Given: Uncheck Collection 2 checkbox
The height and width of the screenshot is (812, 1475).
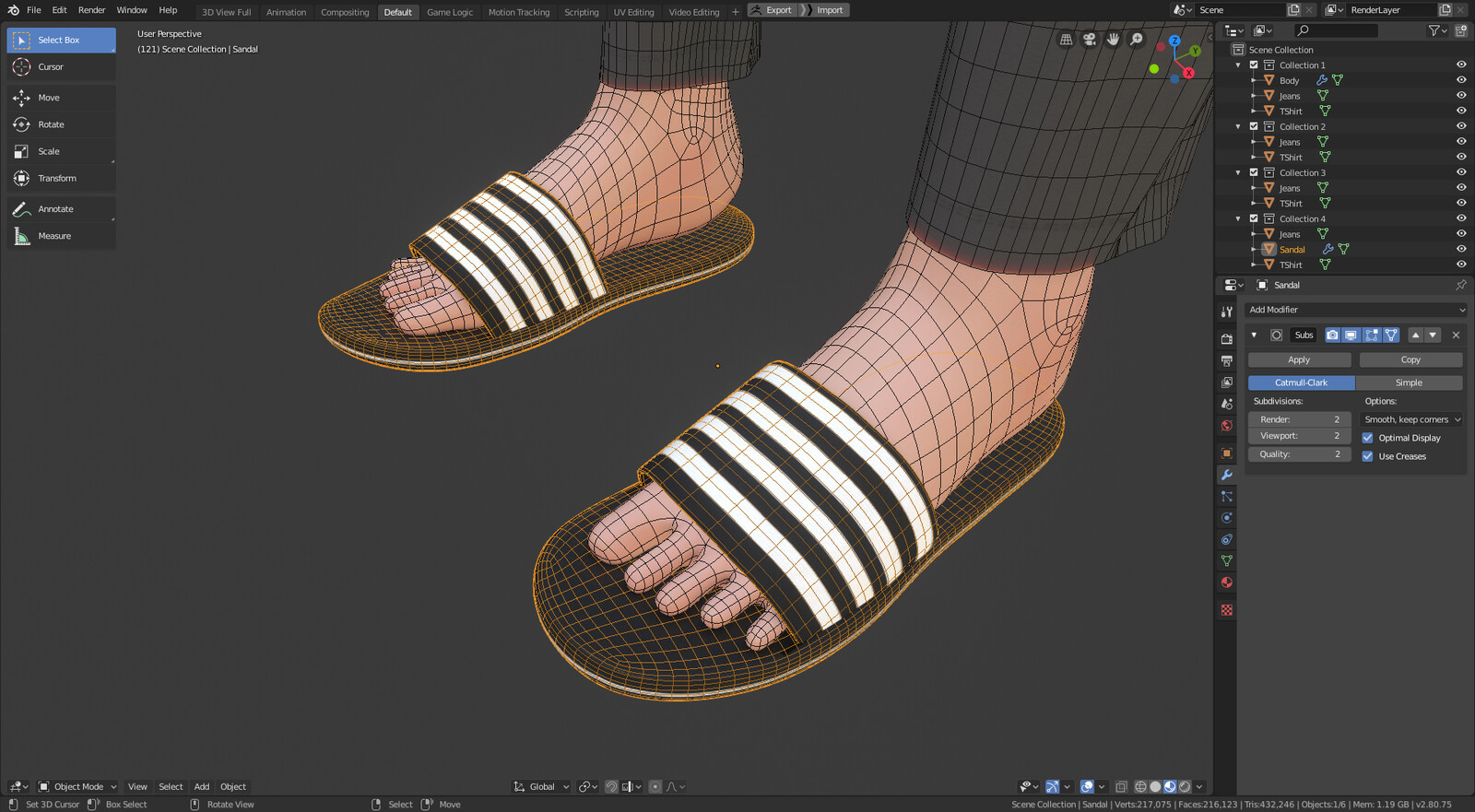Looking at the screenshot, I should (1254, 126).
